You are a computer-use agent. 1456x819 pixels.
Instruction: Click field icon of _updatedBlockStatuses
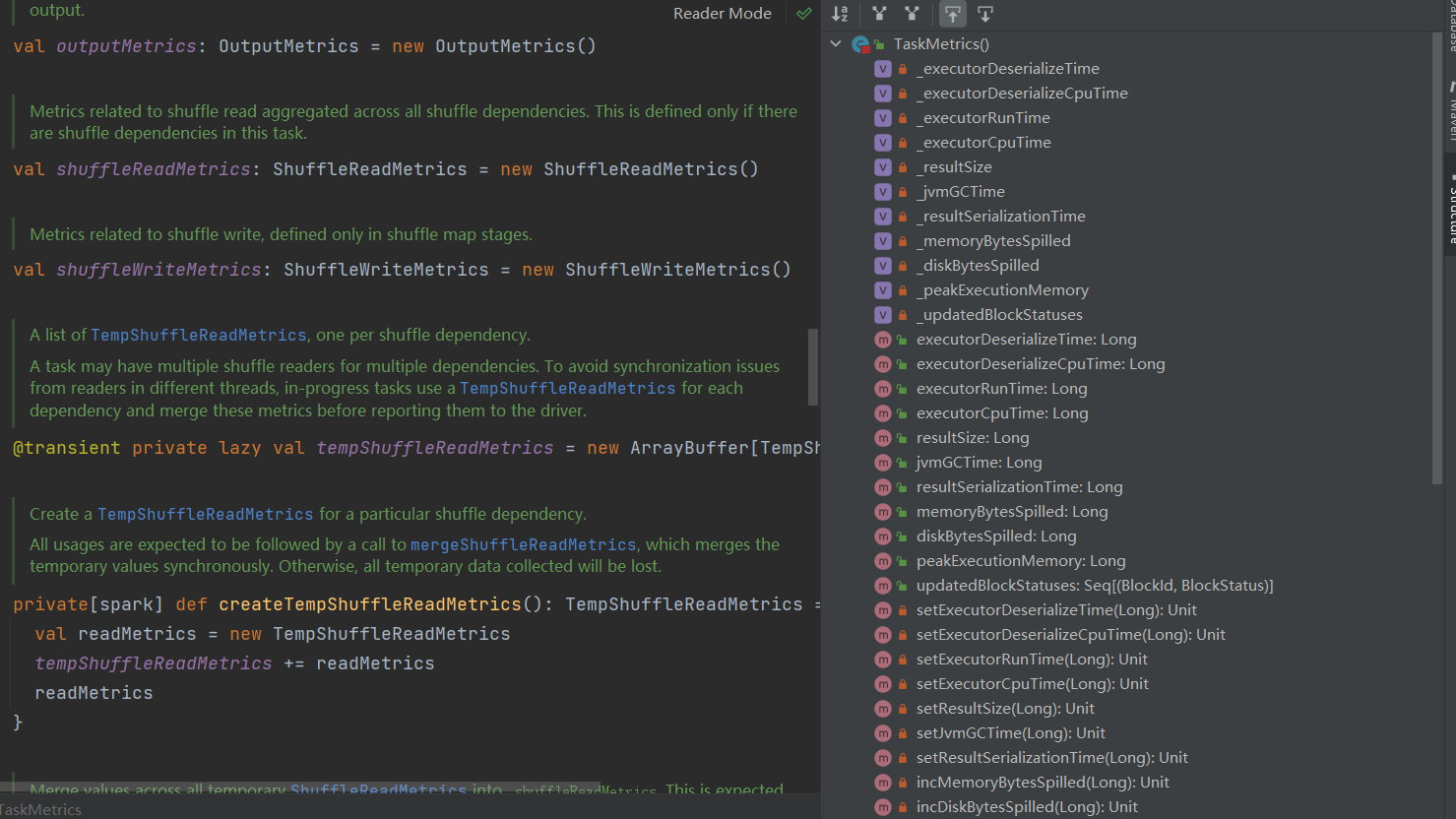click(x=883, y=315)
